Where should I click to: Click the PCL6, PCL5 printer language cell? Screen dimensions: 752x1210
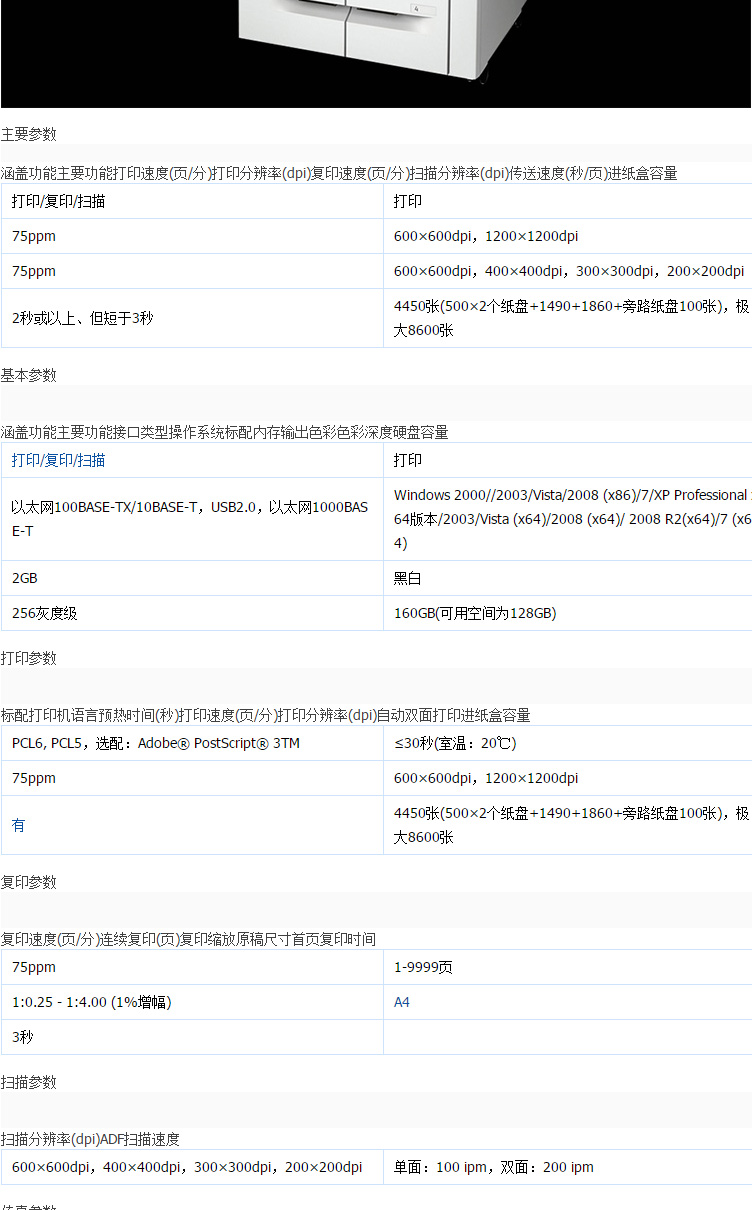coord(192,743)
